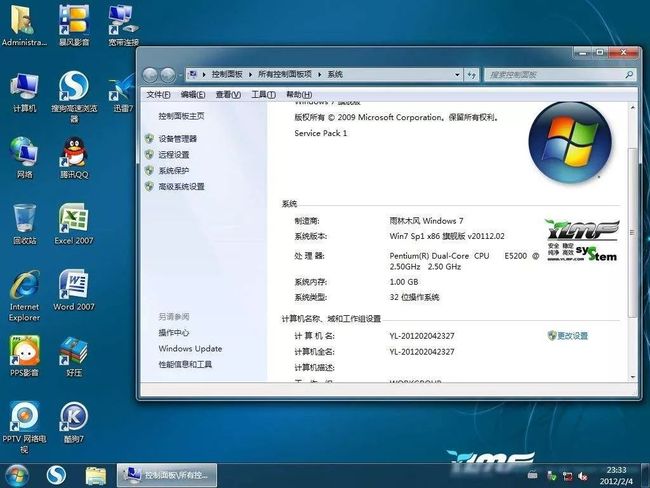Open 性能信息和工具 link
Image resolution: width=650 pixels, height=488 pixels.
click(x=185, y=364)
